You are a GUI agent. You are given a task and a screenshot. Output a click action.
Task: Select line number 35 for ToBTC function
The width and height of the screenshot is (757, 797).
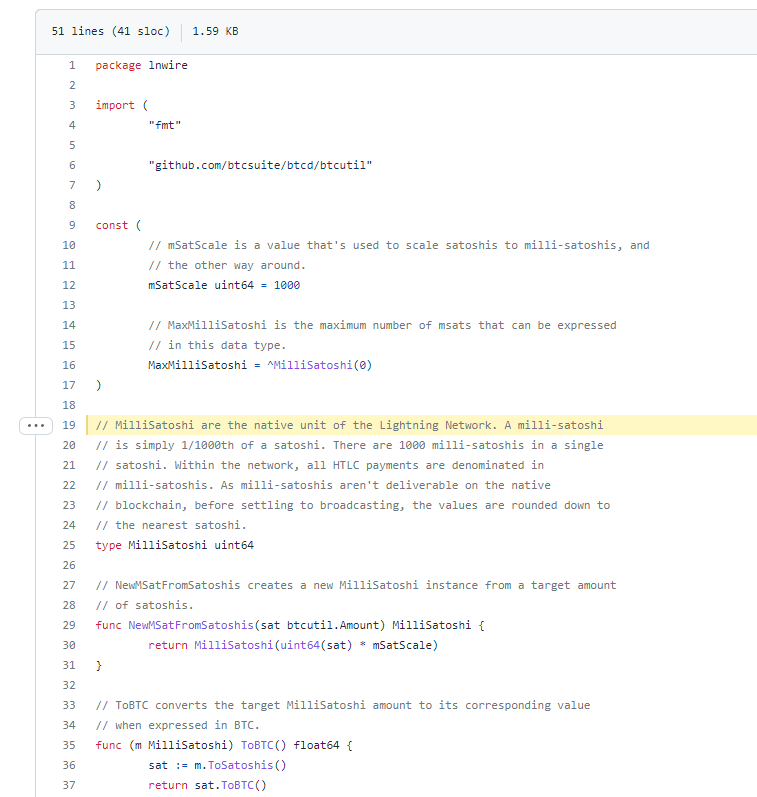(x=69, y=745)
